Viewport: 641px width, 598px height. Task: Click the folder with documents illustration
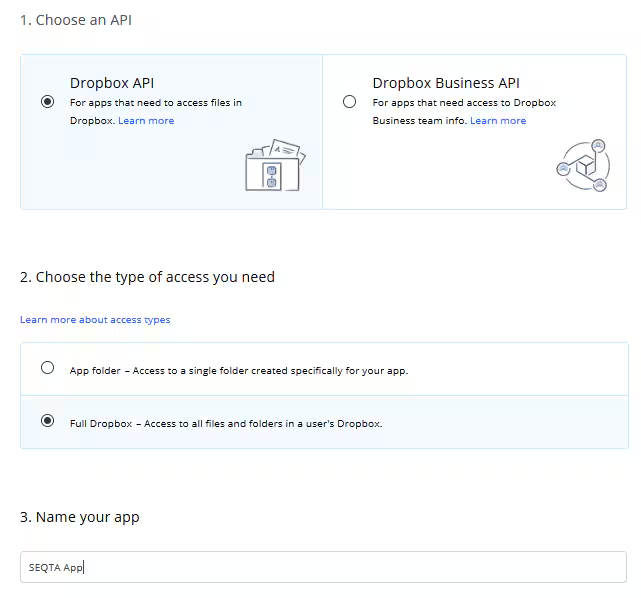coord(275,165)
